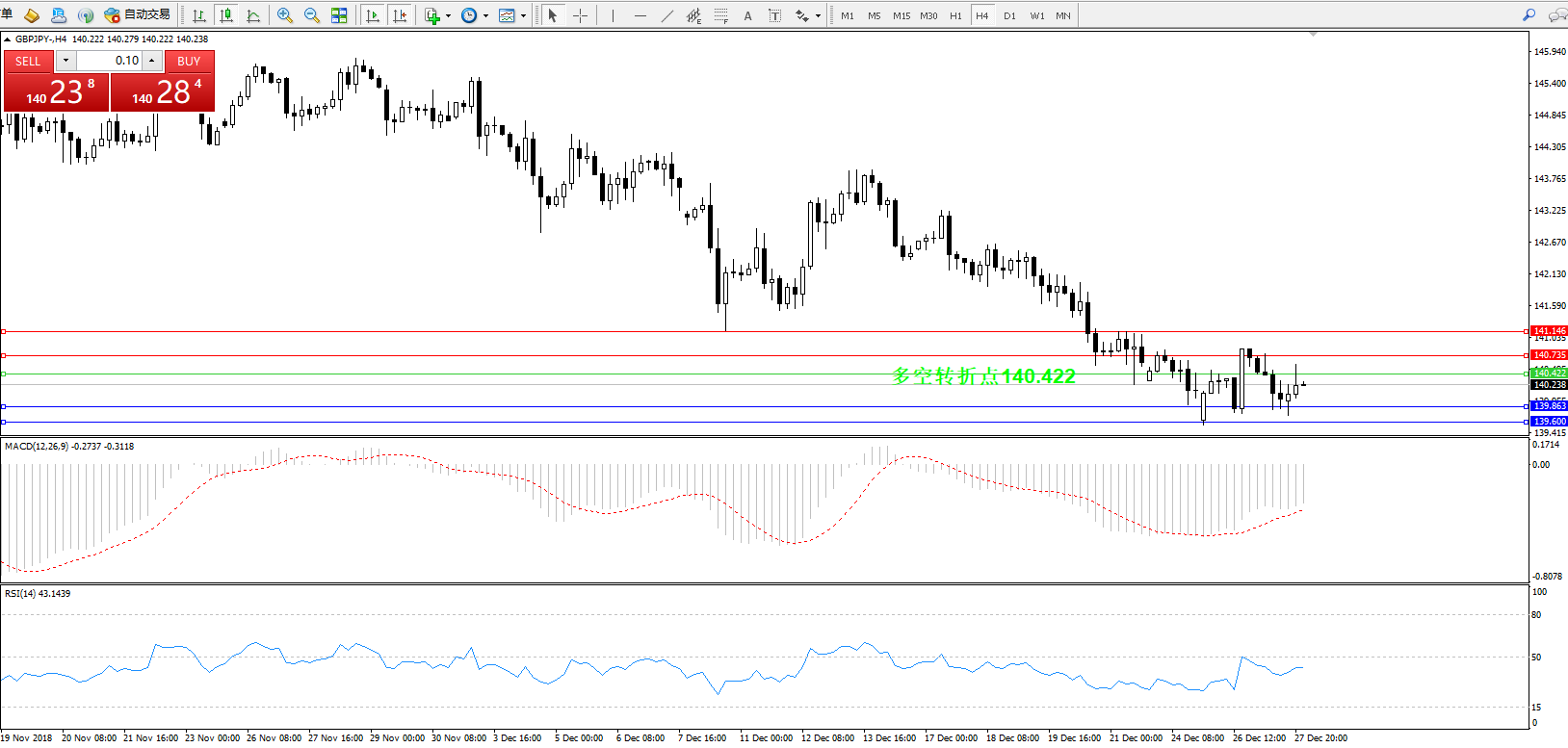Switch to the M15 timeframe
Viewport: 1568px width, 748px height.
tap(901, 15)
